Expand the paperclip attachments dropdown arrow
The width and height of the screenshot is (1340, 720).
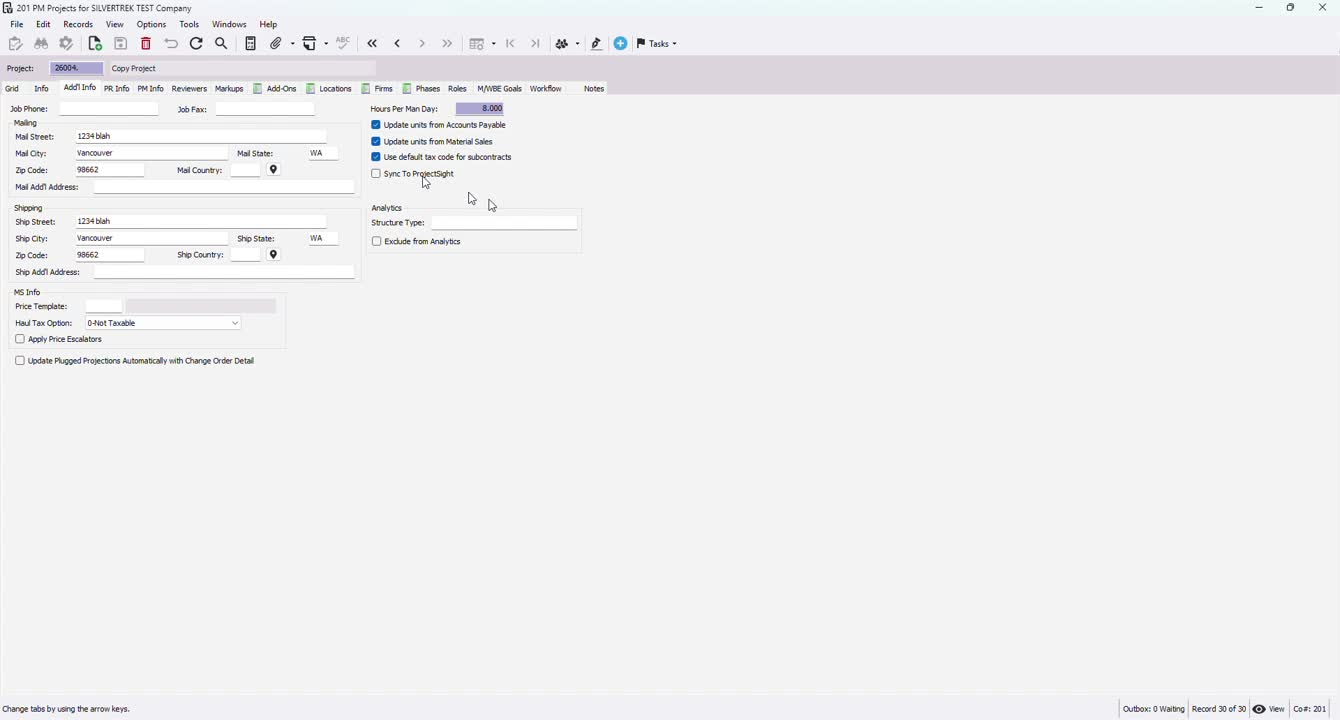[x=292, y=44]
